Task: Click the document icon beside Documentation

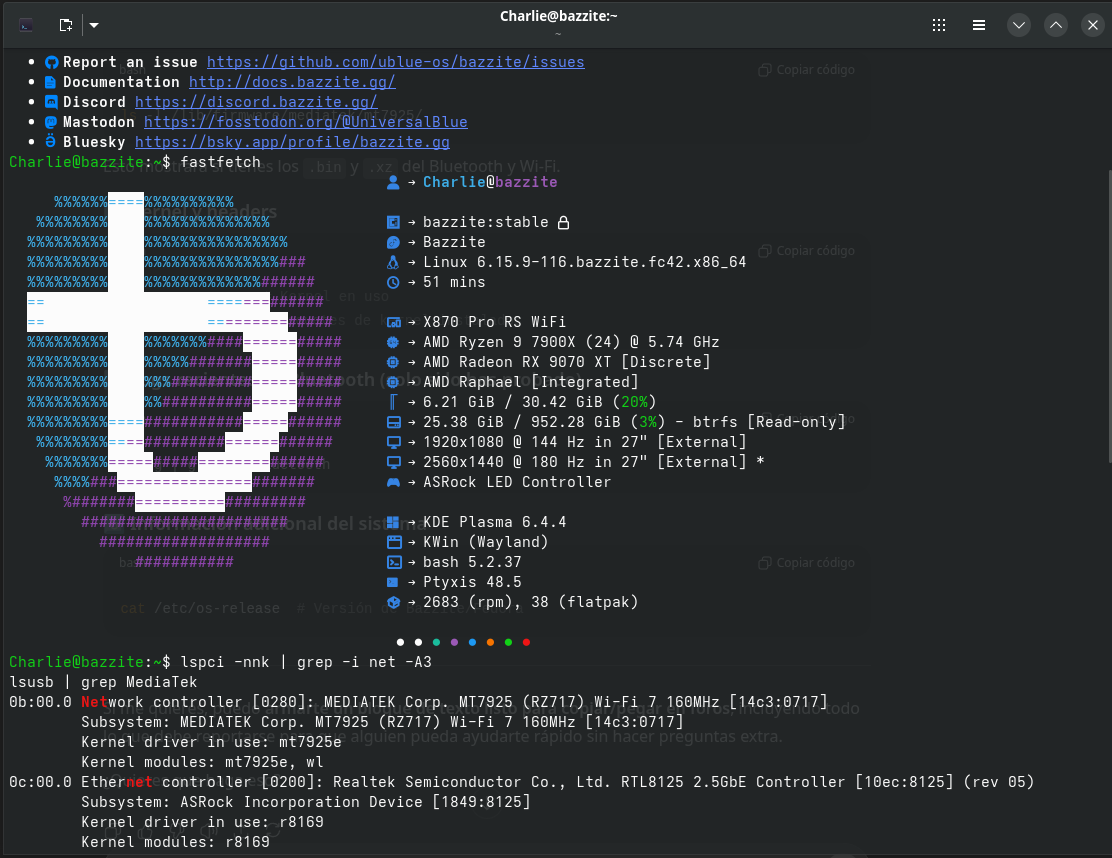Action: (51, 82)
